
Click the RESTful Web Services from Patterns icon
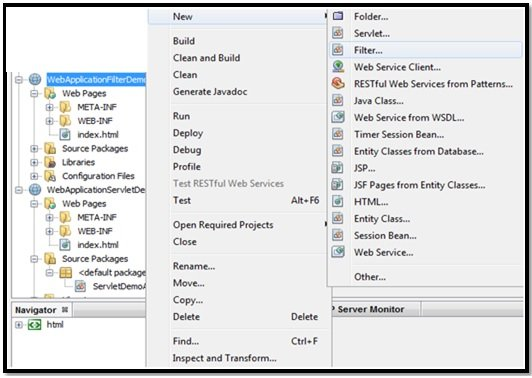338,83
